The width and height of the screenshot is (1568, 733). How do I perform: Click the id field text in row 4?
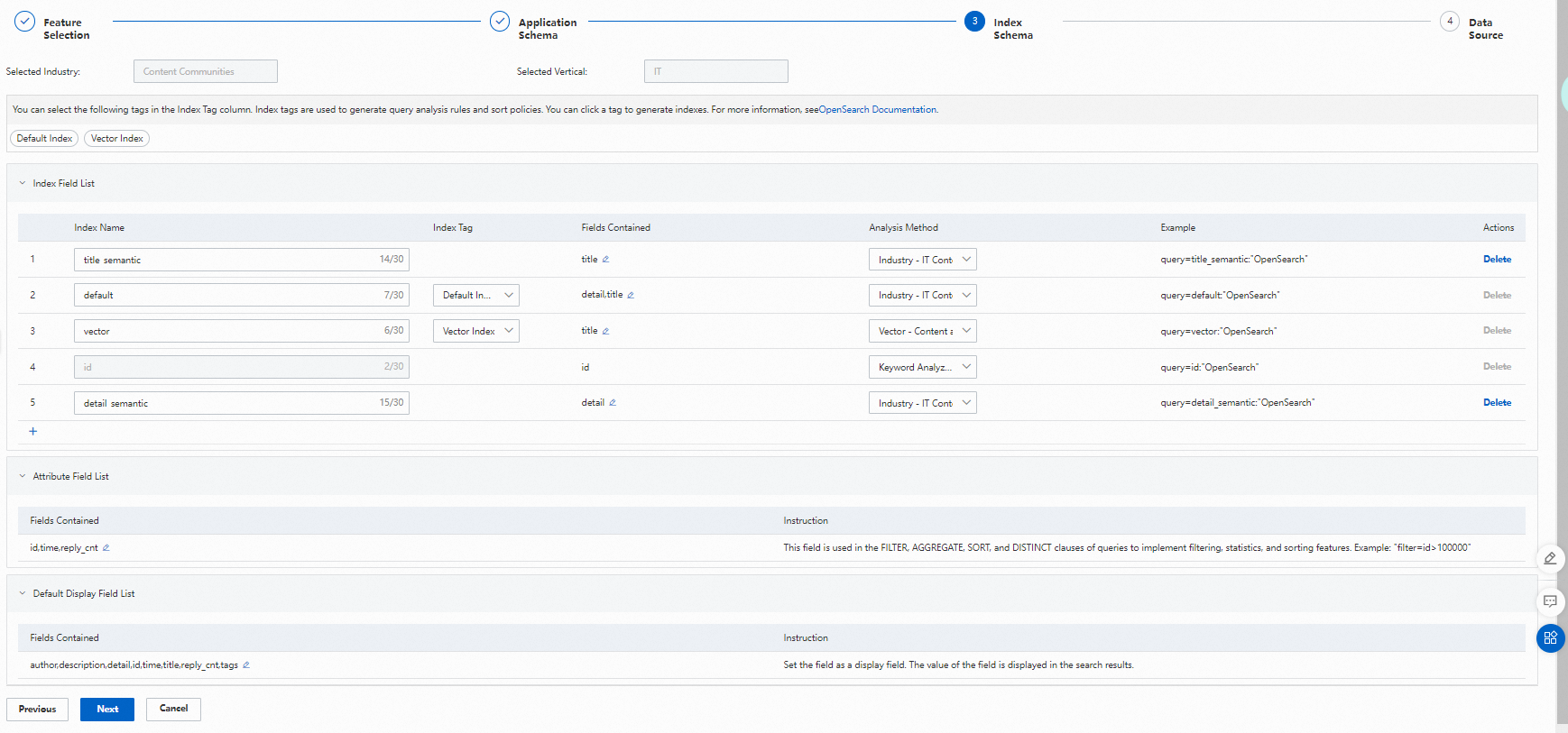[x=586, y=367]
